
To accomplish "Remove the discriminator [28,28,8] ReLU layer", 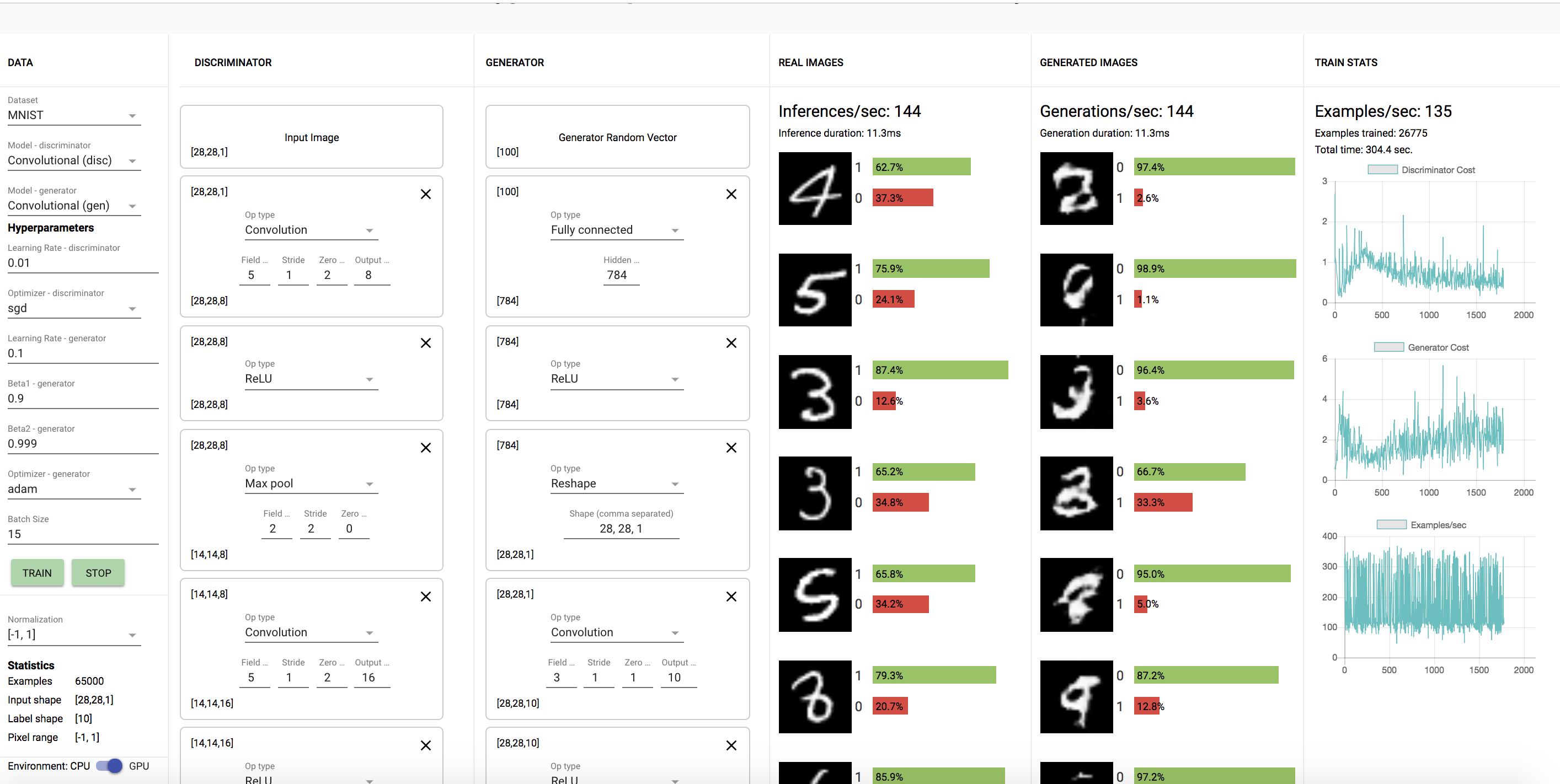I will (426, 343).
